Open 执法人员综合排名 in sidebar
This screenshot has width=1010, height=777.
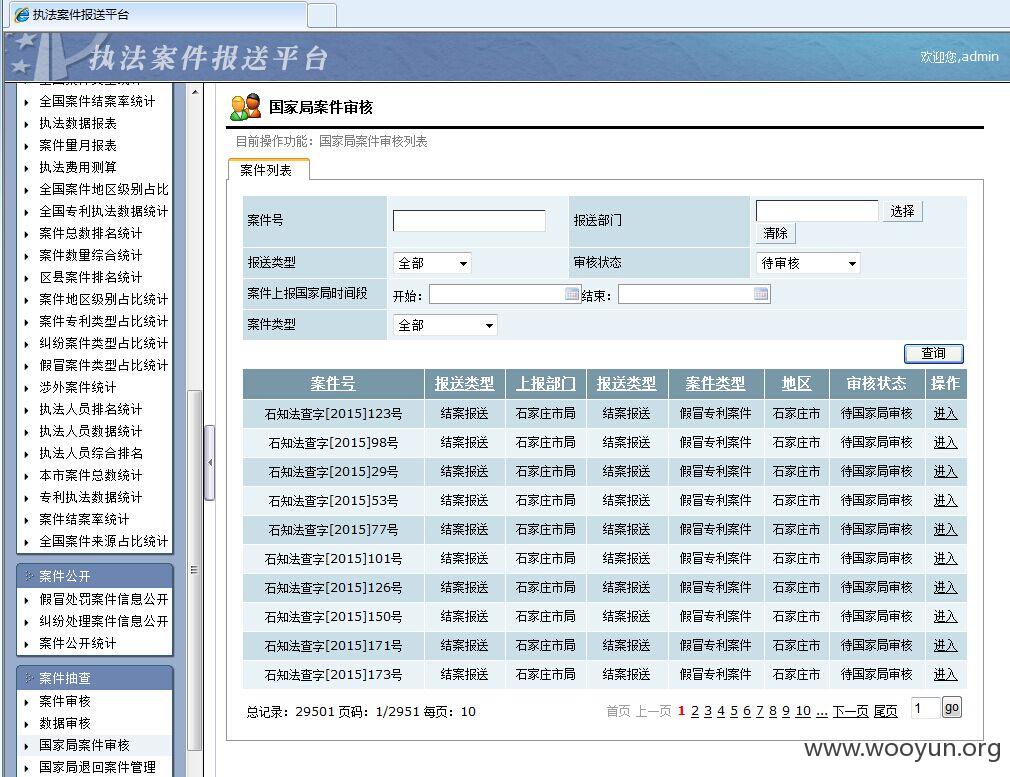pyautogui.click(x=91, y=453)
